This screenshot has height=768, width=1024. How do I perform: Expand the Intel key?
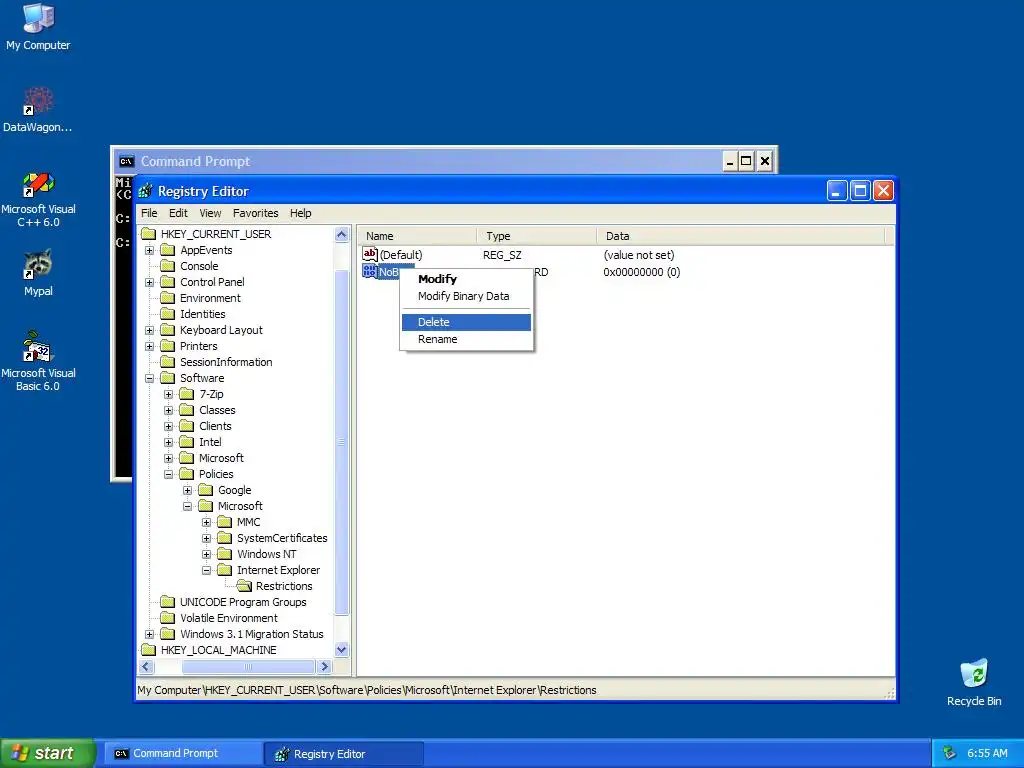(x=168, y=442)
